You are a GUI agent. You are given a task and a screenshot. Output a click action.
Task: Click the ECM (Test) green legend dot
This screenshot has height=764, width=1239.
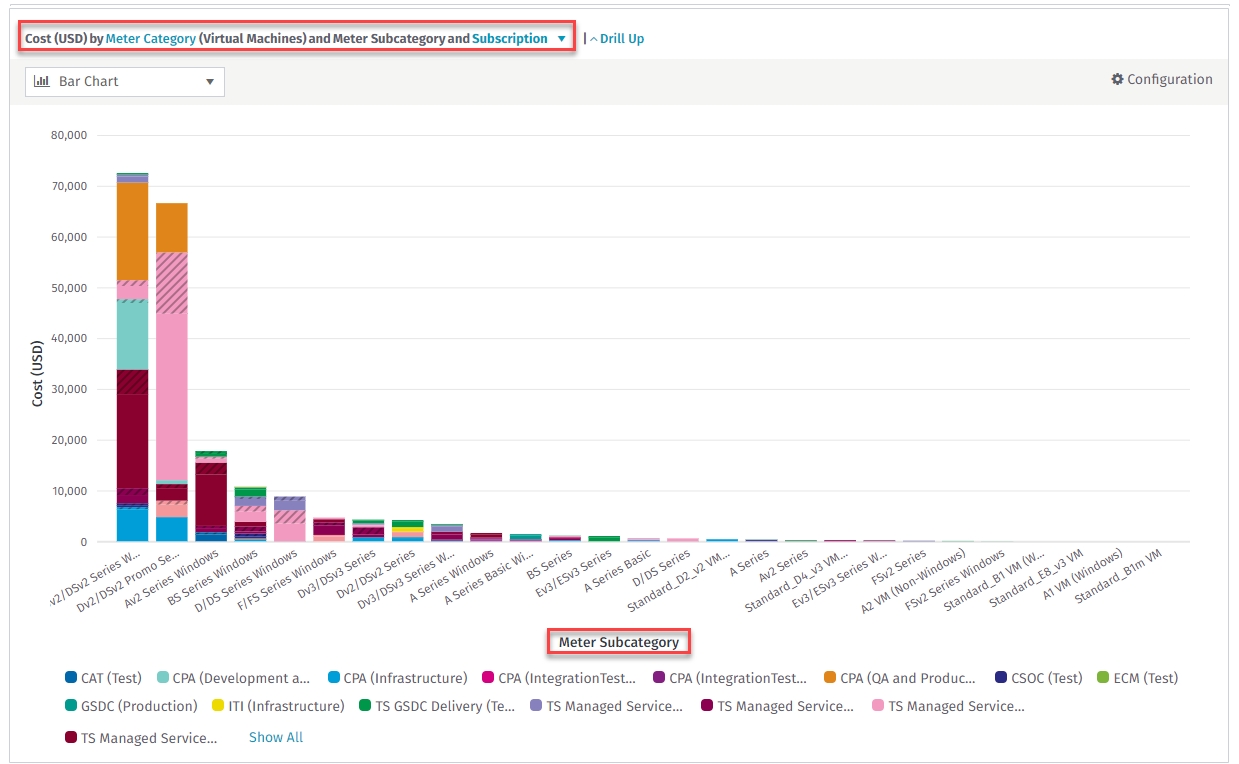[1105, 678]
